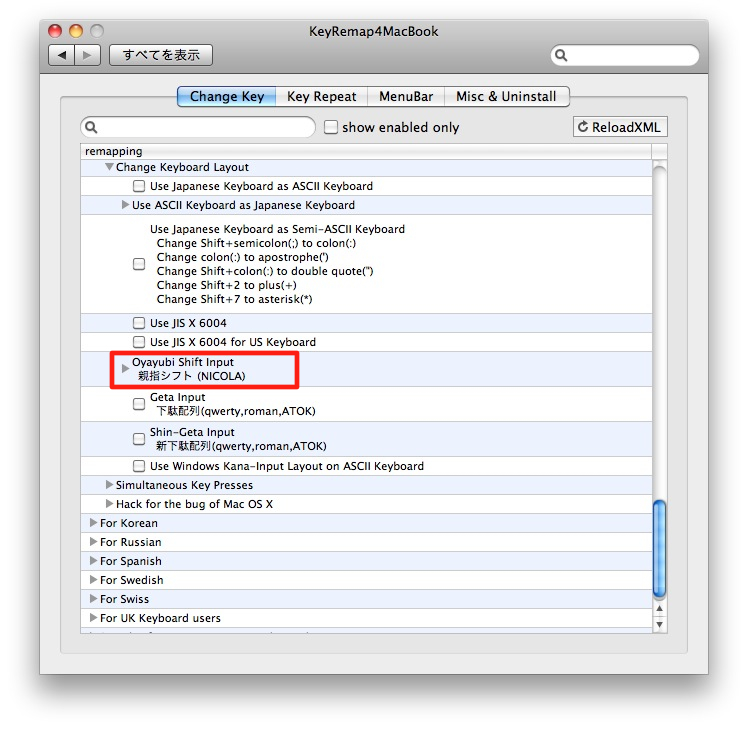Screen dimensions: 748x734
Task: Click the vertical scrollbar thumb
Action: (x=659, y=548)
